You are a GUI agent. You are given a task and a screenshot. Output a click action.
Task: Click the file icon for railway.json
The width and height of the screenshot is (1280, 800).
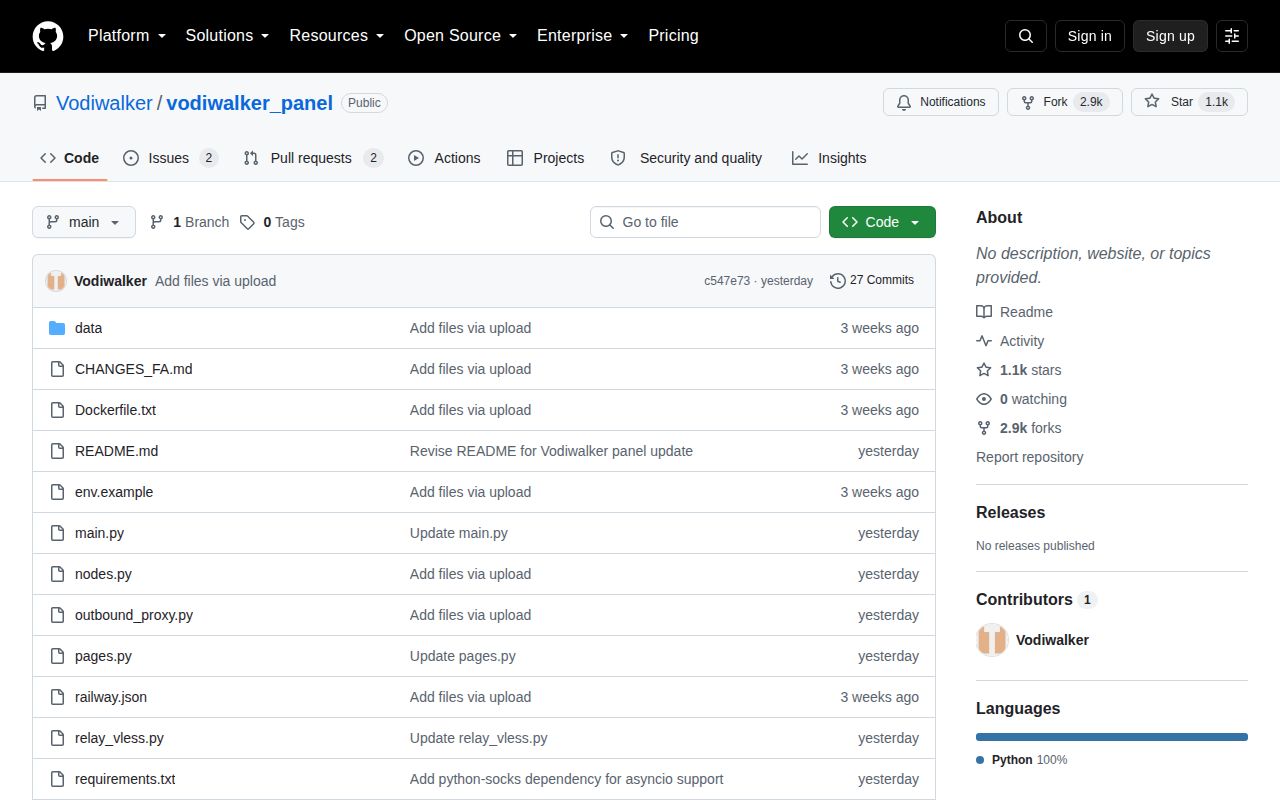click(57, 697)
